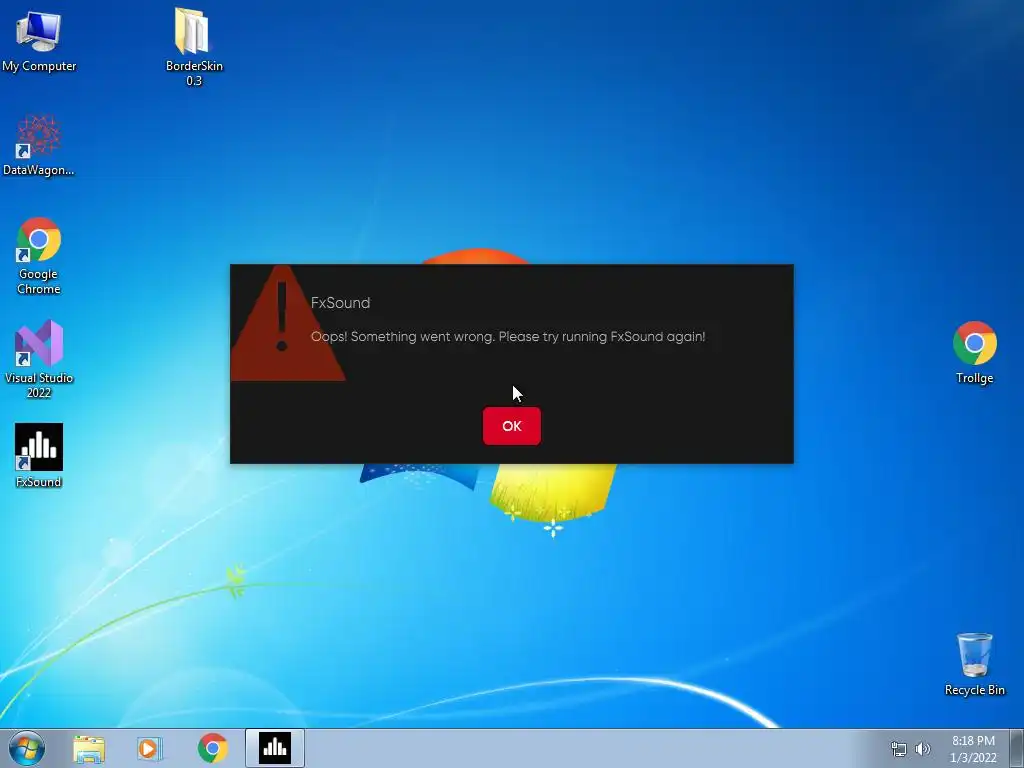The width and height of the screenshot is (1024, 768).
Task: Open My Computer desktop icon
Action: [39, 39]
